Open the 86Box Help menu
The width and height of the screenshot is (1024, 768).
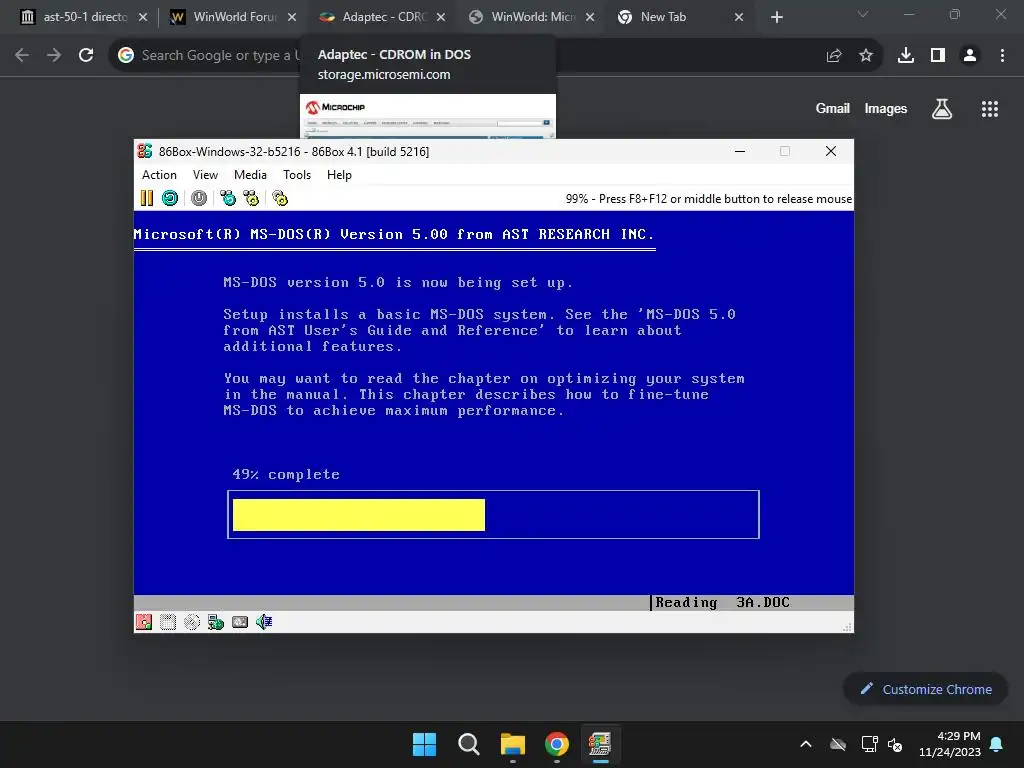point(339,175)
